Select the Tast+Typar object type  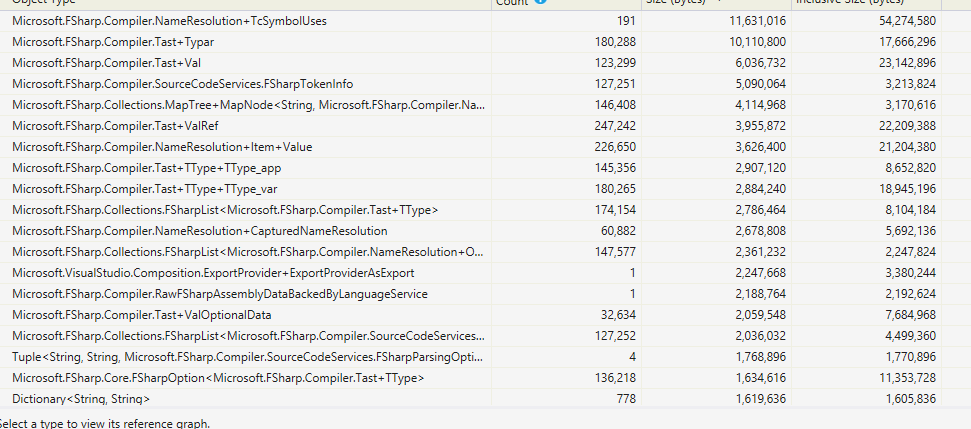pyautogui.click(x=113, y=42)
